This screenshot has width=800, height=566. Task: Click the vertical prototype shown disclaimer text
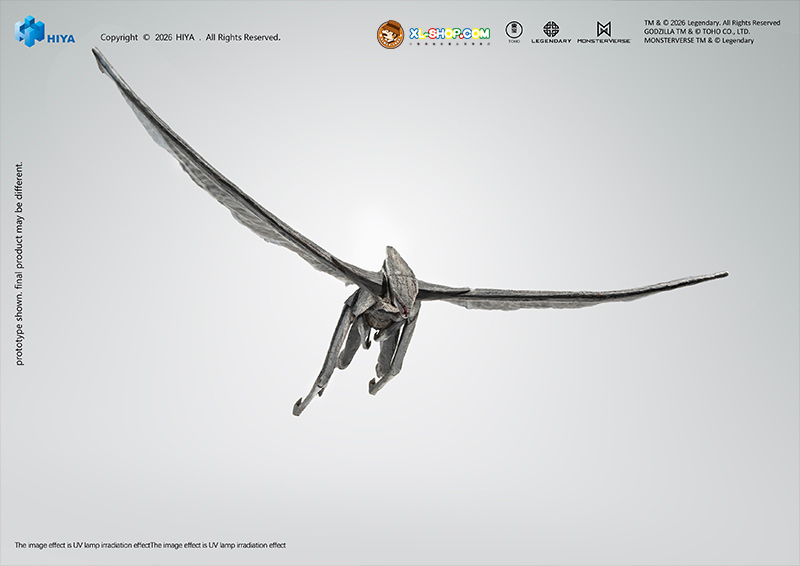(19, 263)
